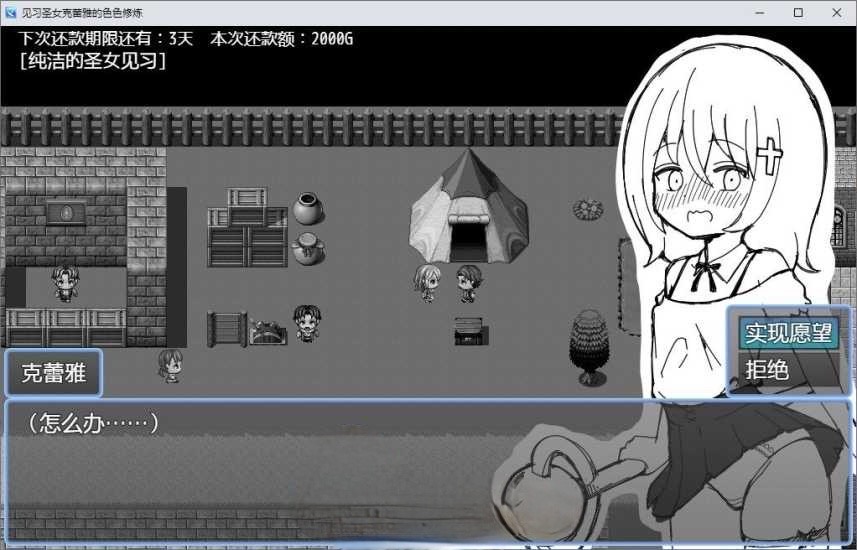
Task: Click the game's title bar app icon
Action: point(12,13)
